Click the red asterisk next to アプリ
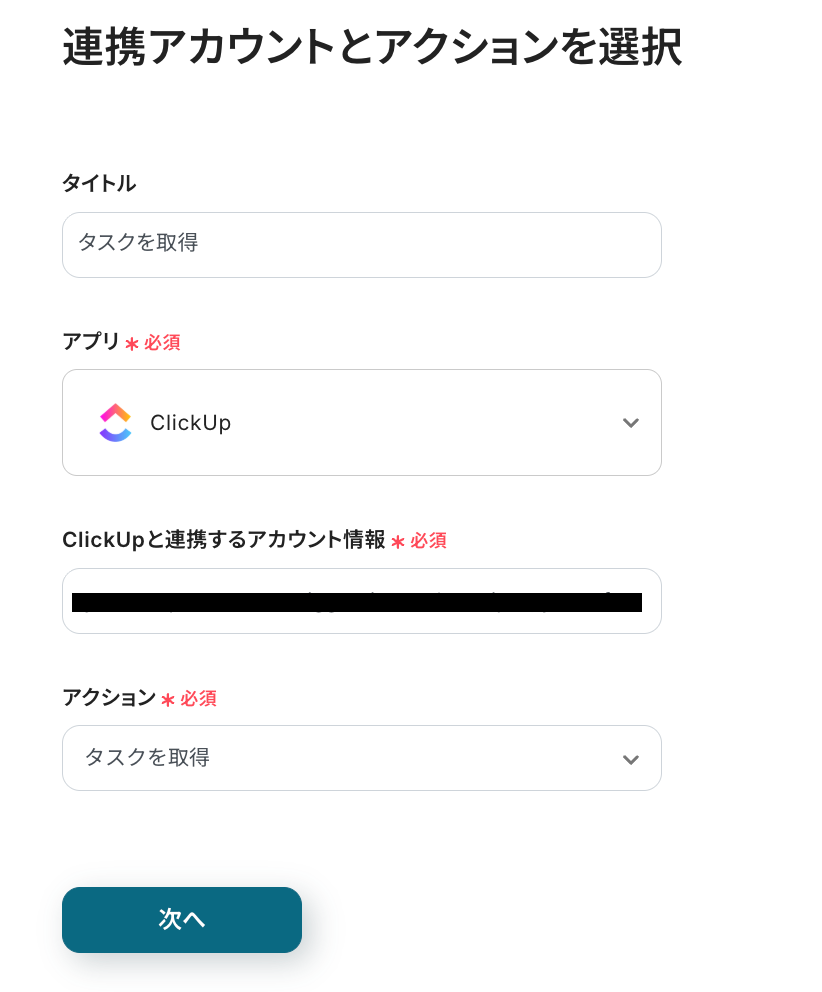The image size is (822, 992). (x=132, y=343)
